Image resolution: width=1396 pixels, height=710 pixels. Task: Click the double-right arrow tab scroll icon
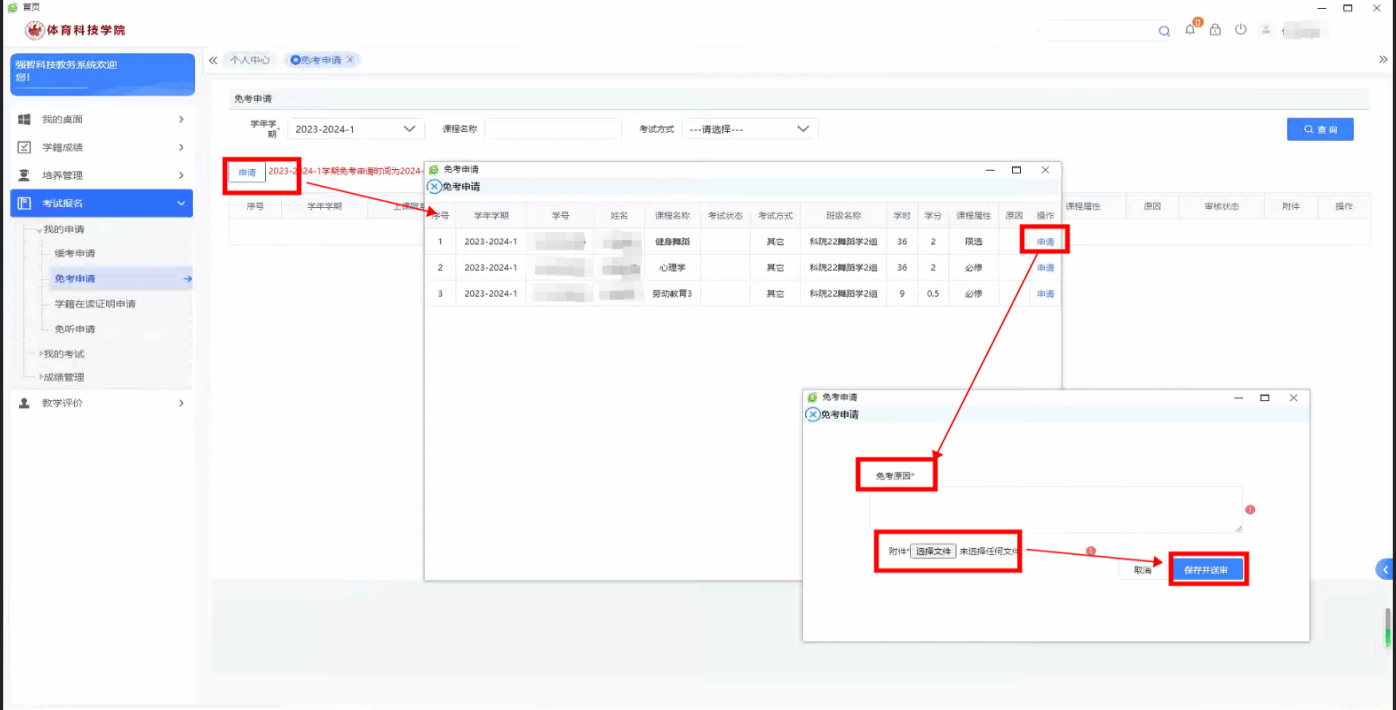coord(1383,60)
